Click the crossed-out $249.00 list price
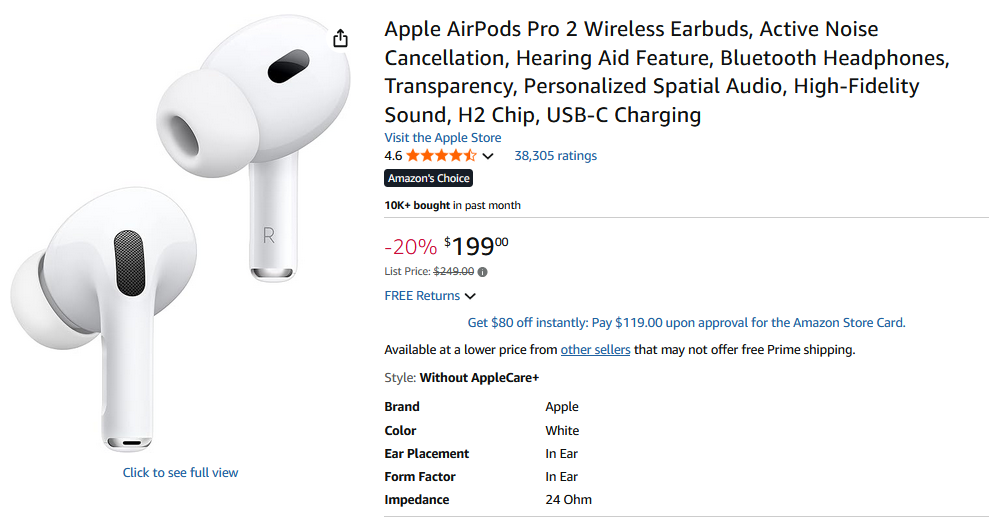 453,271
